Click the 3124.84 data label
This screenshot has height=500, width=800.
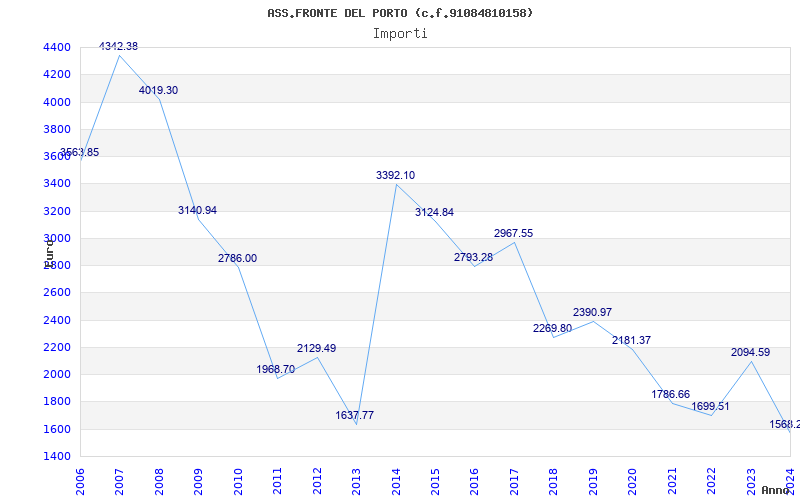point(434,212)
